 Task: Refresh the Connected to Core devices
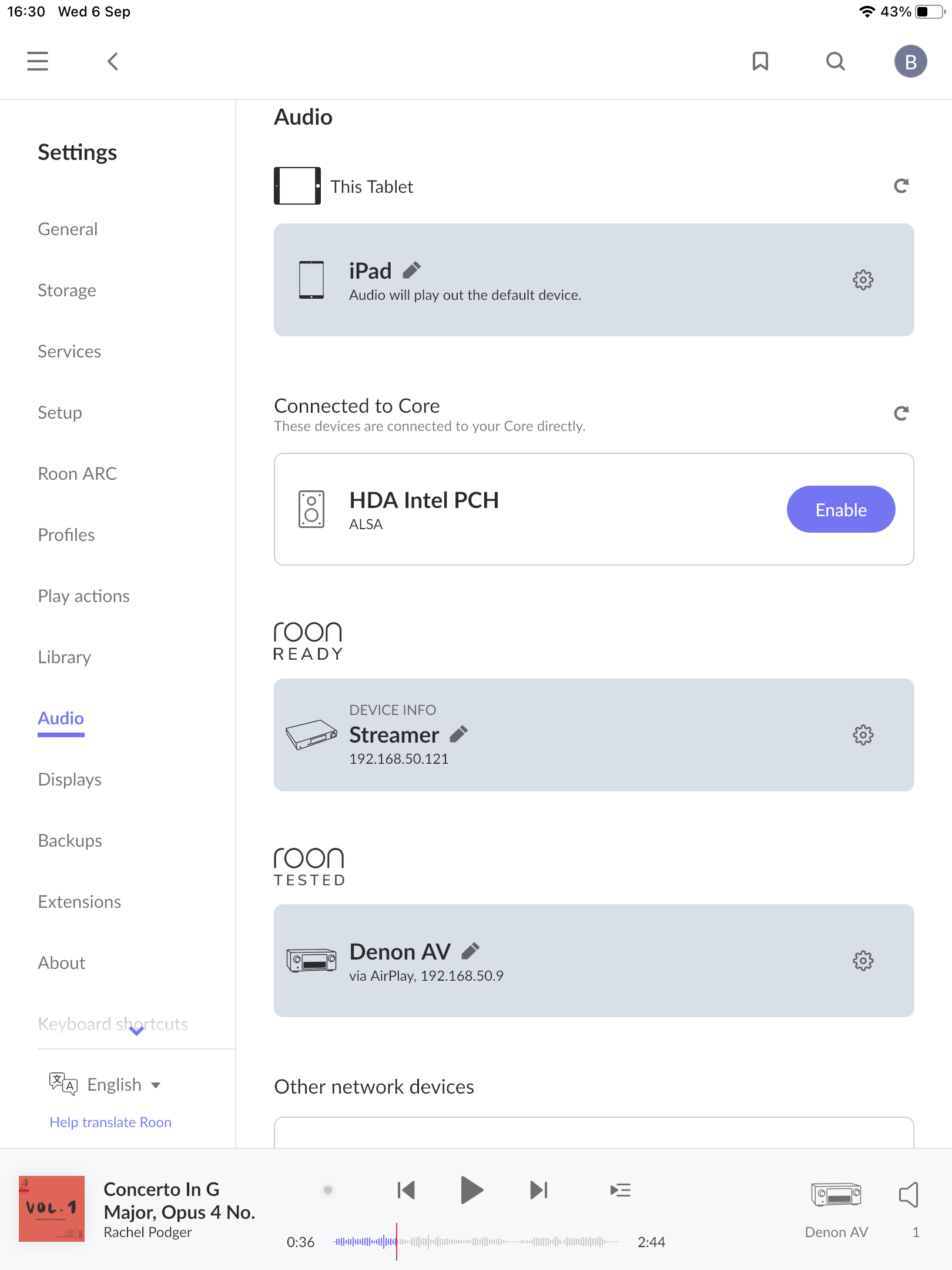point(901,413)
